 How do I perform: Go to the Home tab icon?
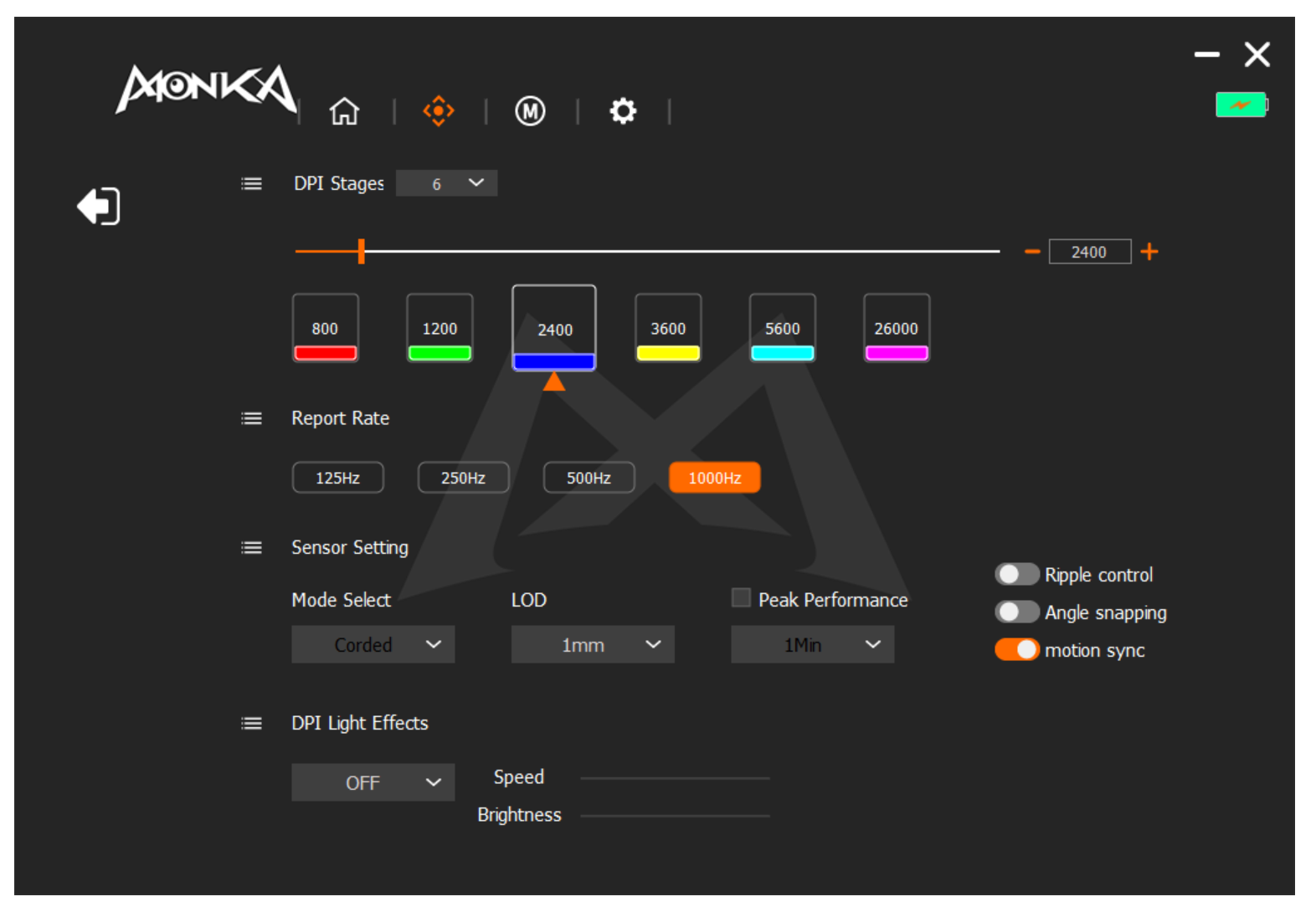(344, 111)
